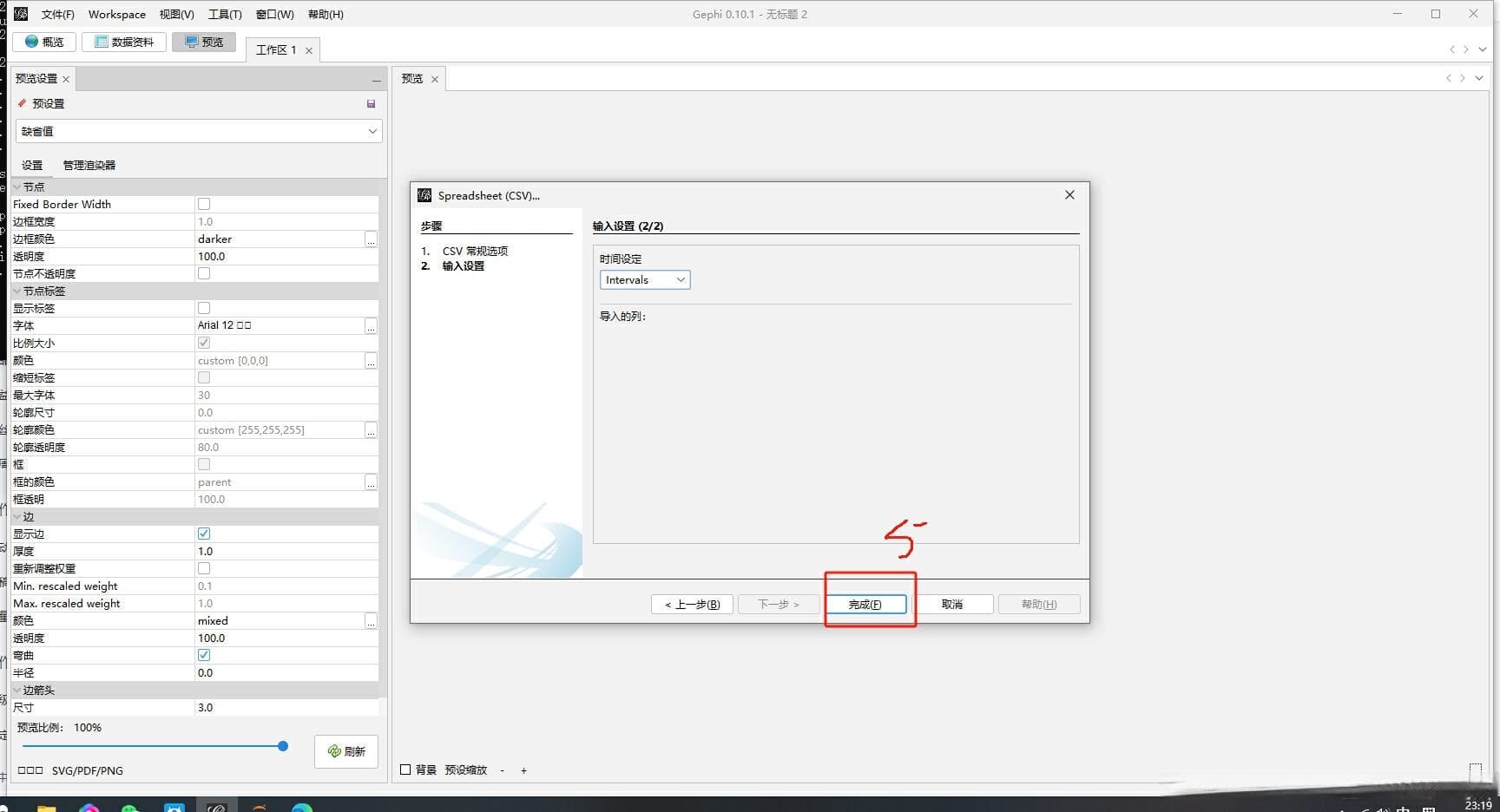Open the 视图(V) menu
This screenshot has height=812, width=1500.
pos(176,14)
